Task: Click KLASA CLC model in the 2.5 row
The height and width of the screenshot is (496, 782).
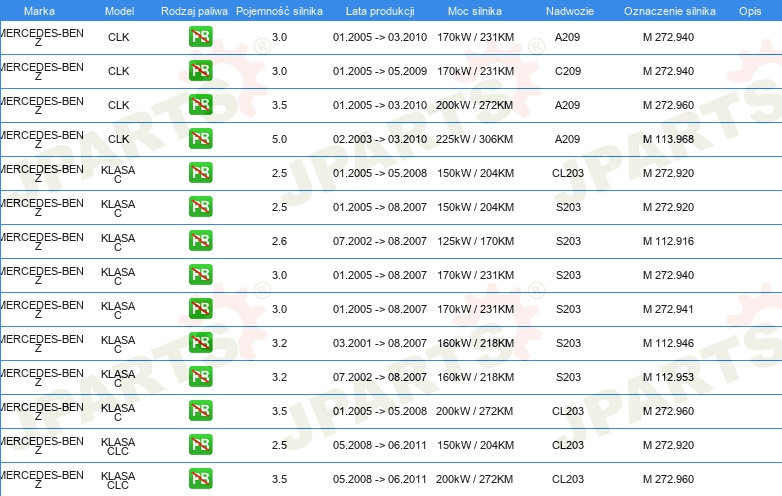Action: [118, 446]
